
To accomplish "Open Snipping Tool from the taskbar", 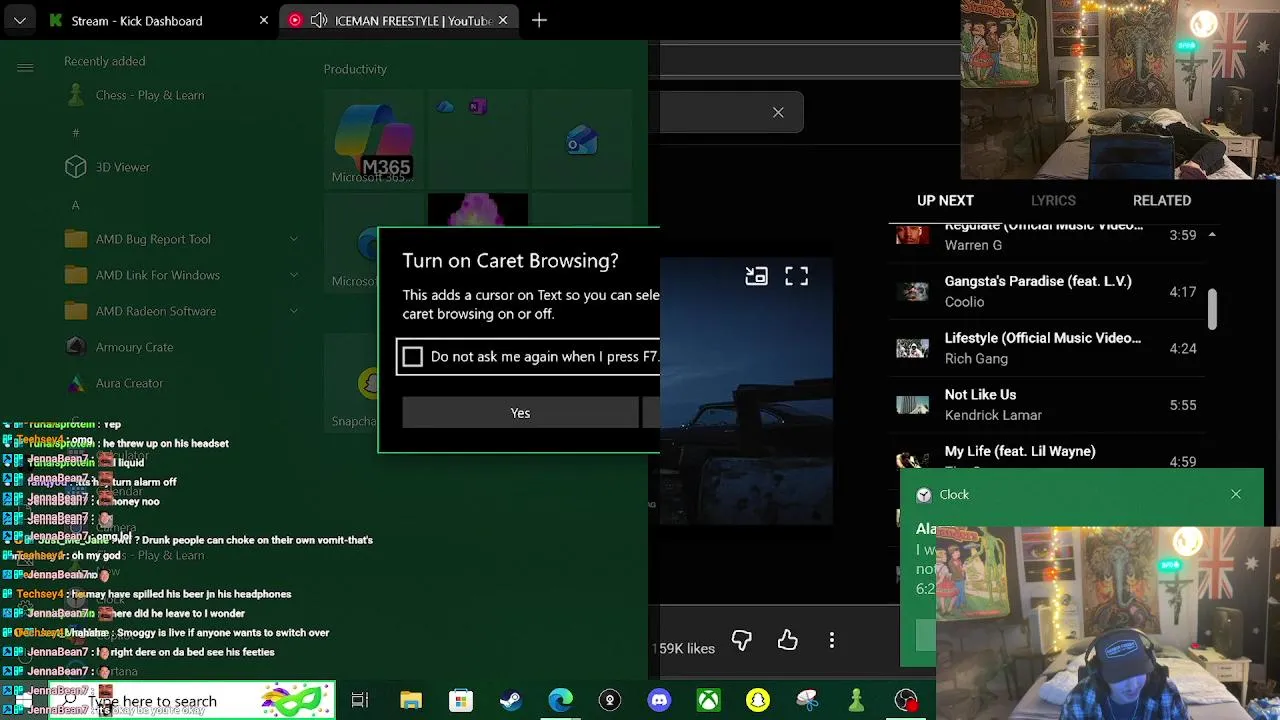I will pos(807,700).
